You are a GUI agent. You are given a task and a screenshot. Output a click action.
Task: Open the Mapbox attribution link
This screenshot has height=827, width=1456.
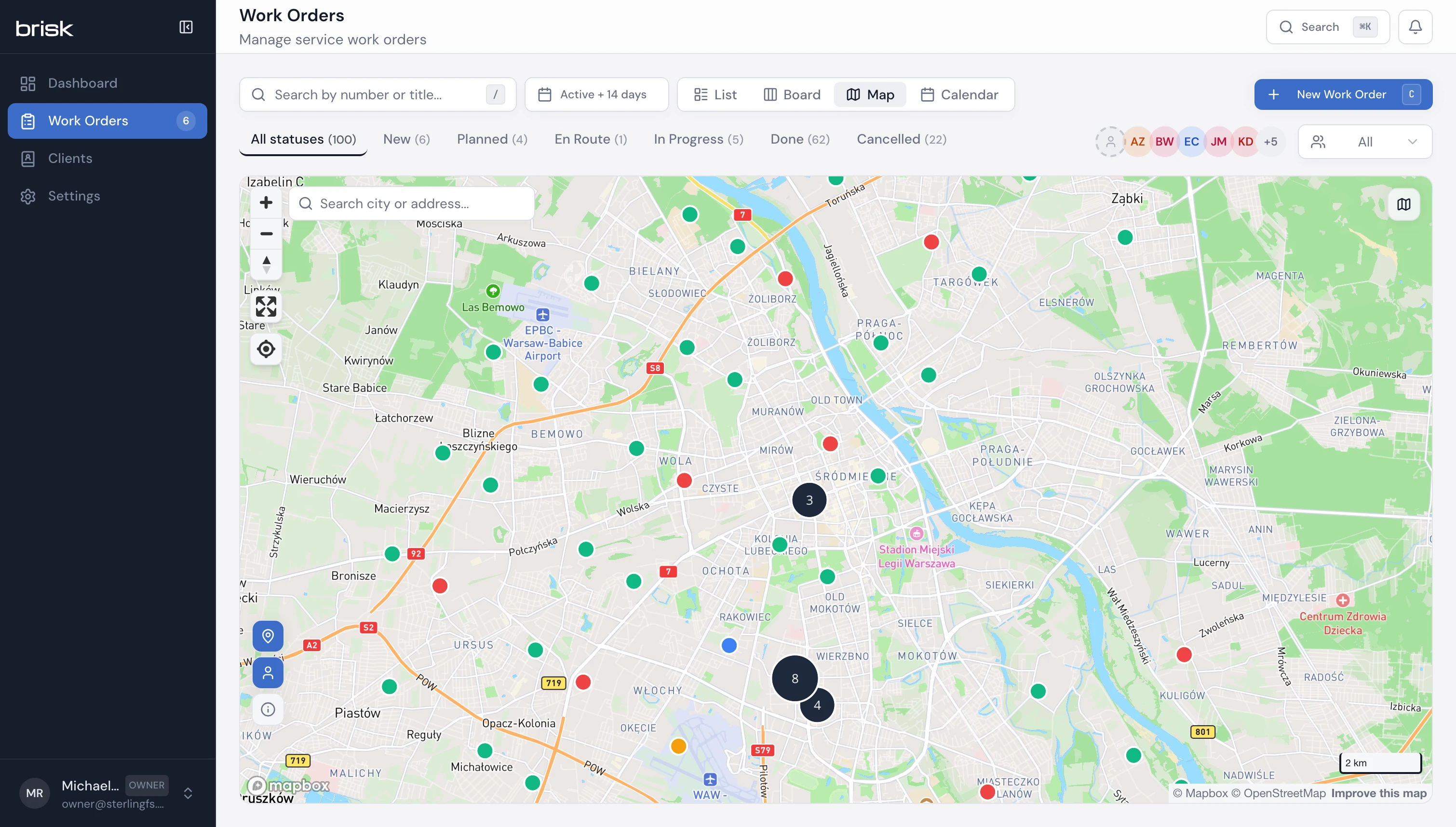click(x=1200, y=793)
